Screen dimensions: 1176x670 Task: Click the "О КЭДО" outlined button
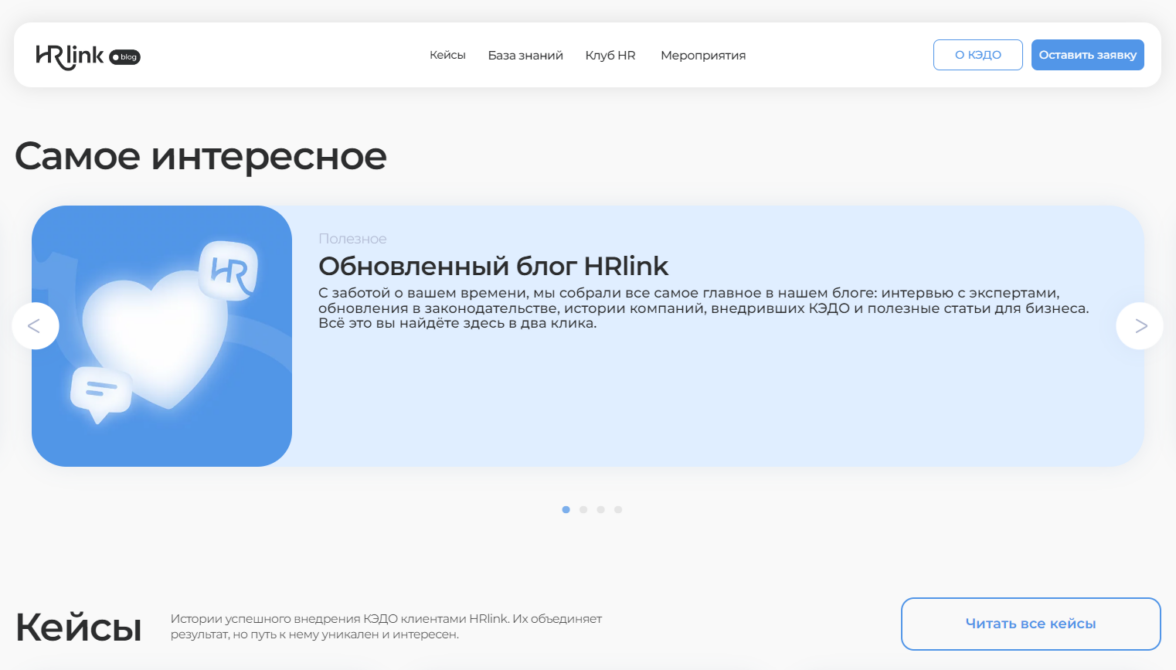pos(977,55)
